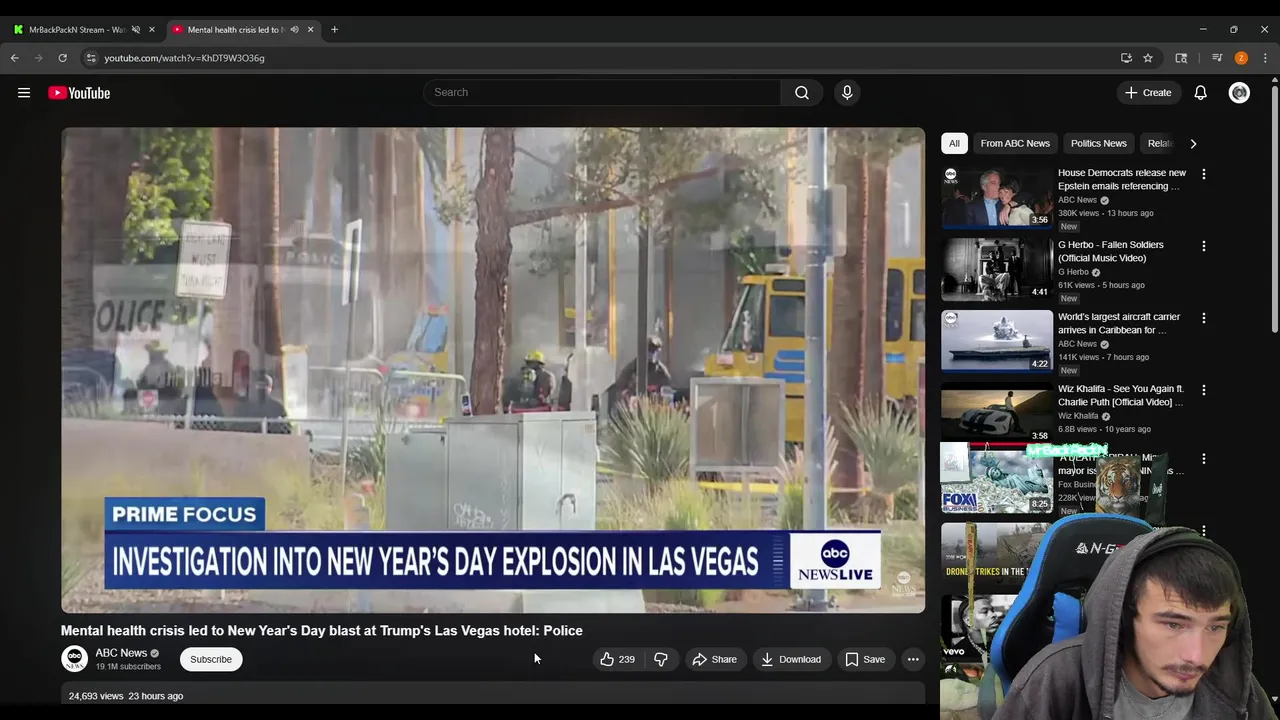Open House Democrats release new Epstein title

click(1122, 179)
